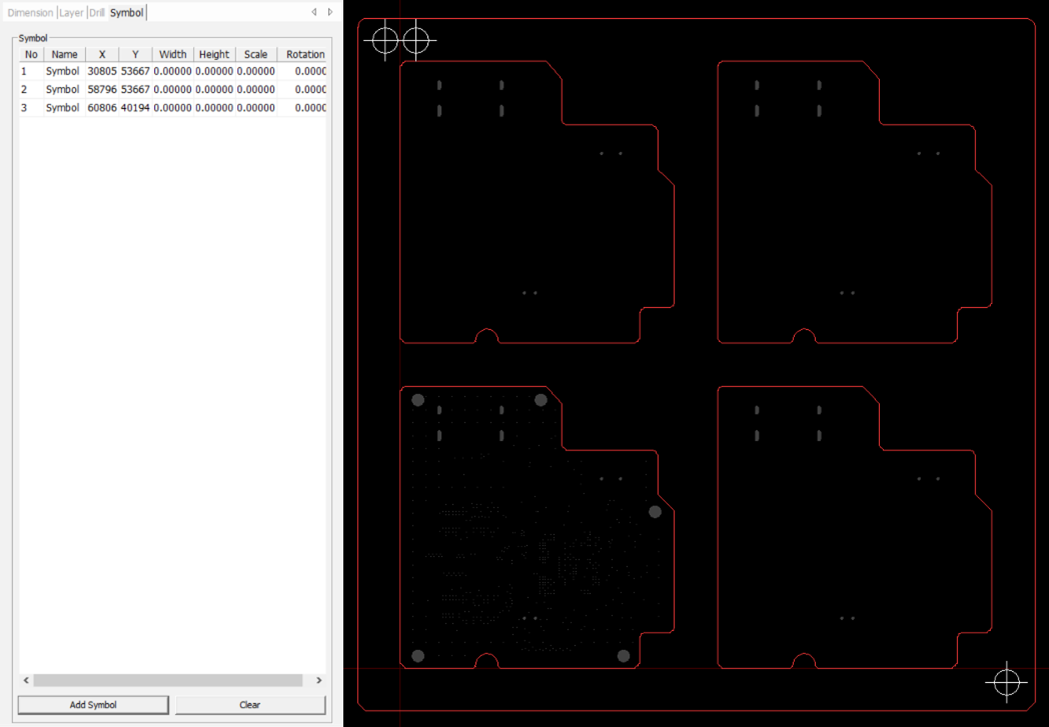Click the leftmost fiducial crosshair at top-left
The width and height of the screenshot is (1049, 727).
[385, 40]
